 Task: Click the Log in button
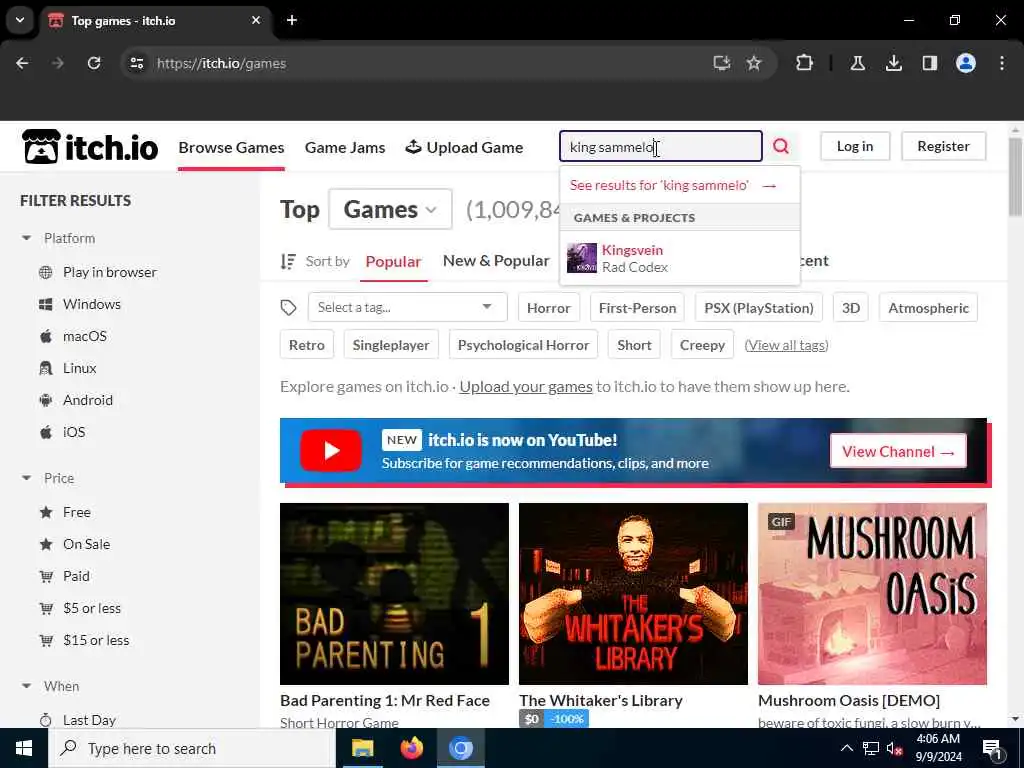click(x=855, y=146)
